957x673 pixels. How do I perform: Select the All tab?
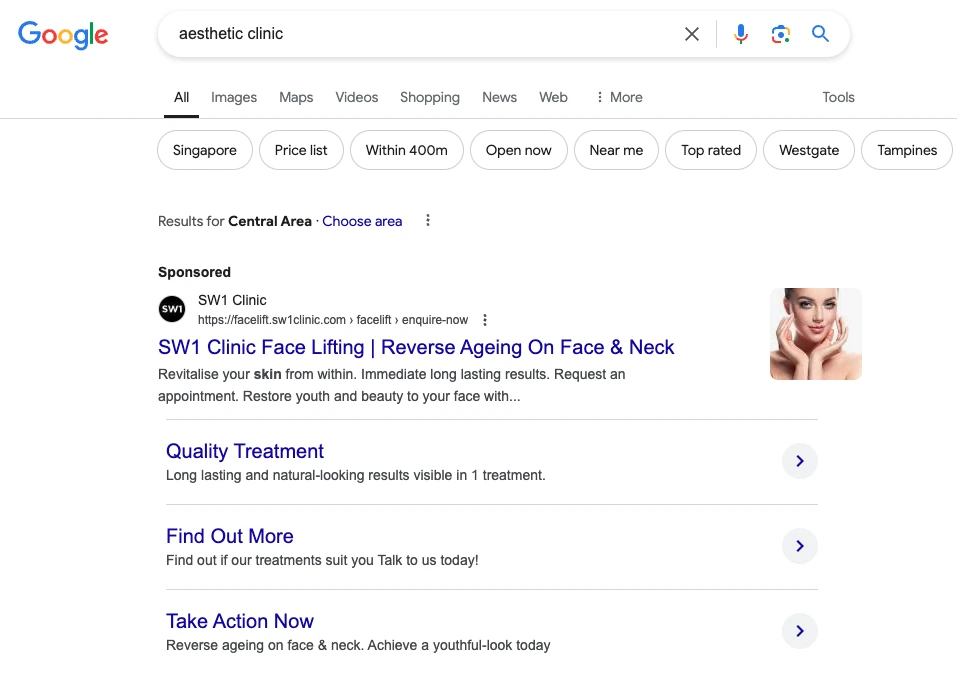click(x=181, y=98)
